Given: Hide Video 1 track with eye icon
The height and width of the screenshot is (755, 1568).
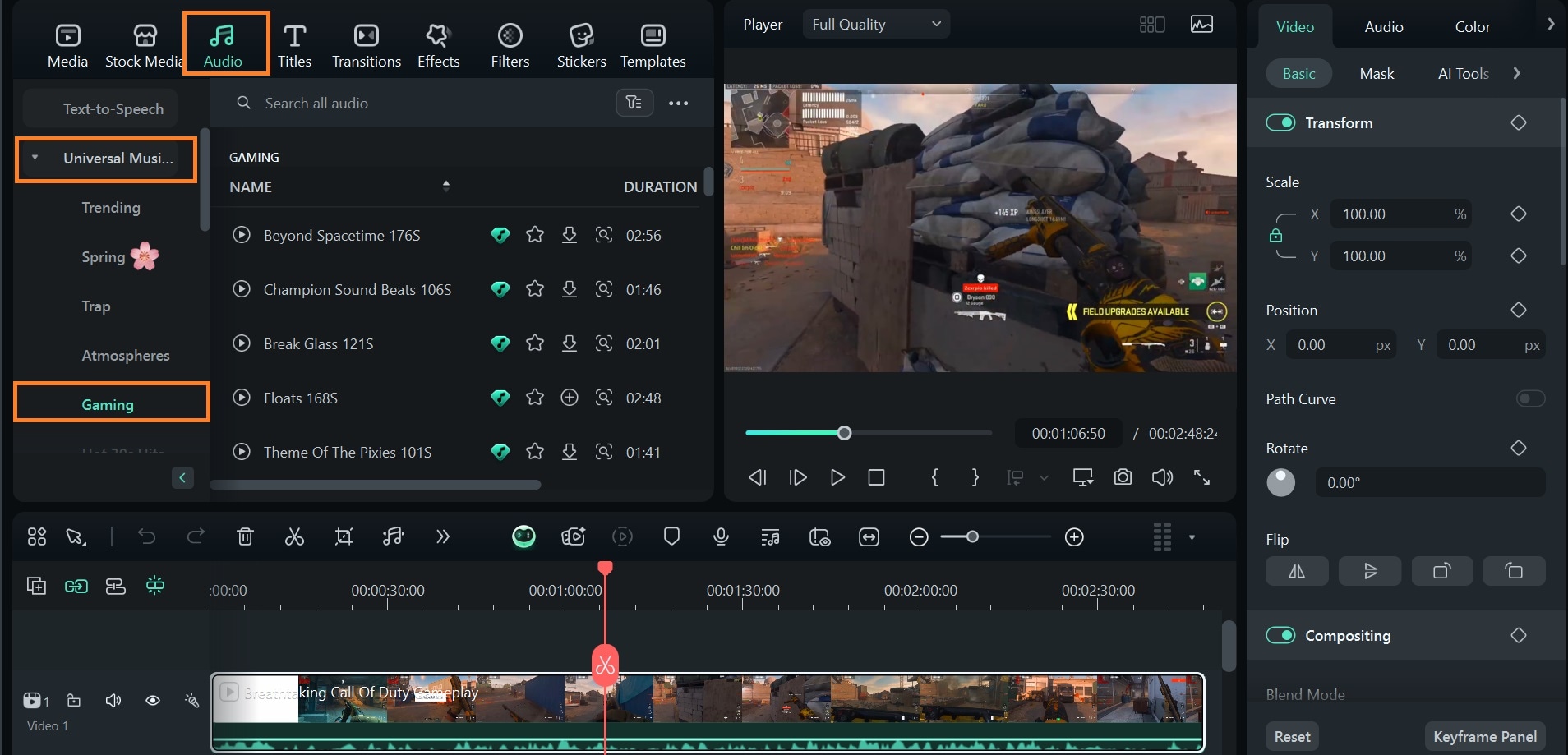Looking at the screenshot, I should click(153, 701).
